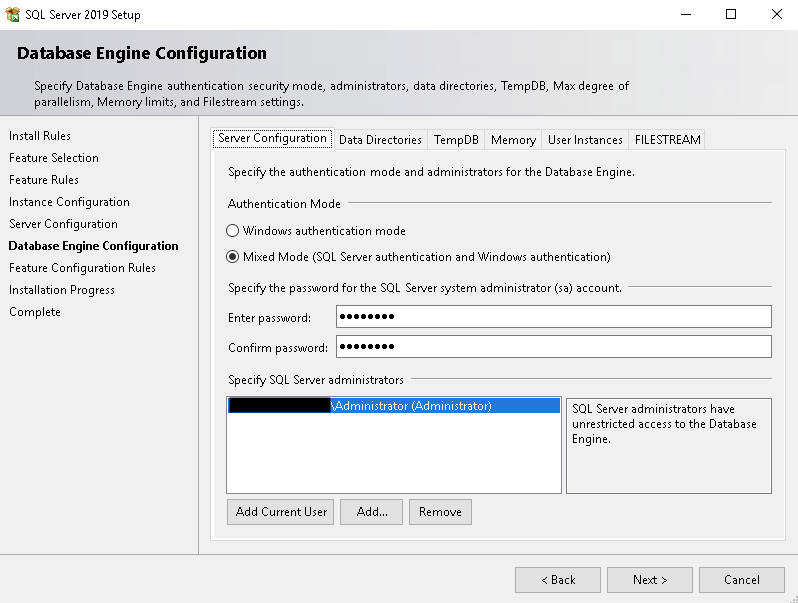The image size is (798, 603).
Task: Switch to the Memory tab
Action: (x=513, y=140)
